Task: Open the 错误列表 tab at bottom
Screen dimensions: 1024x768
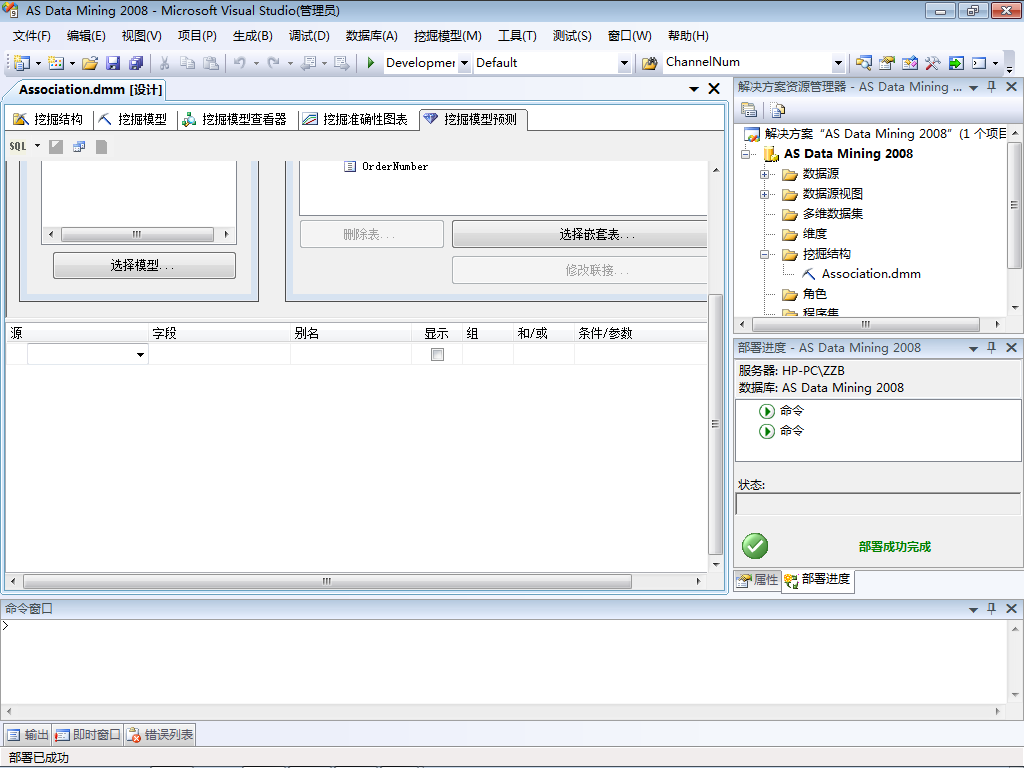Action: click(x=161, y=735)
